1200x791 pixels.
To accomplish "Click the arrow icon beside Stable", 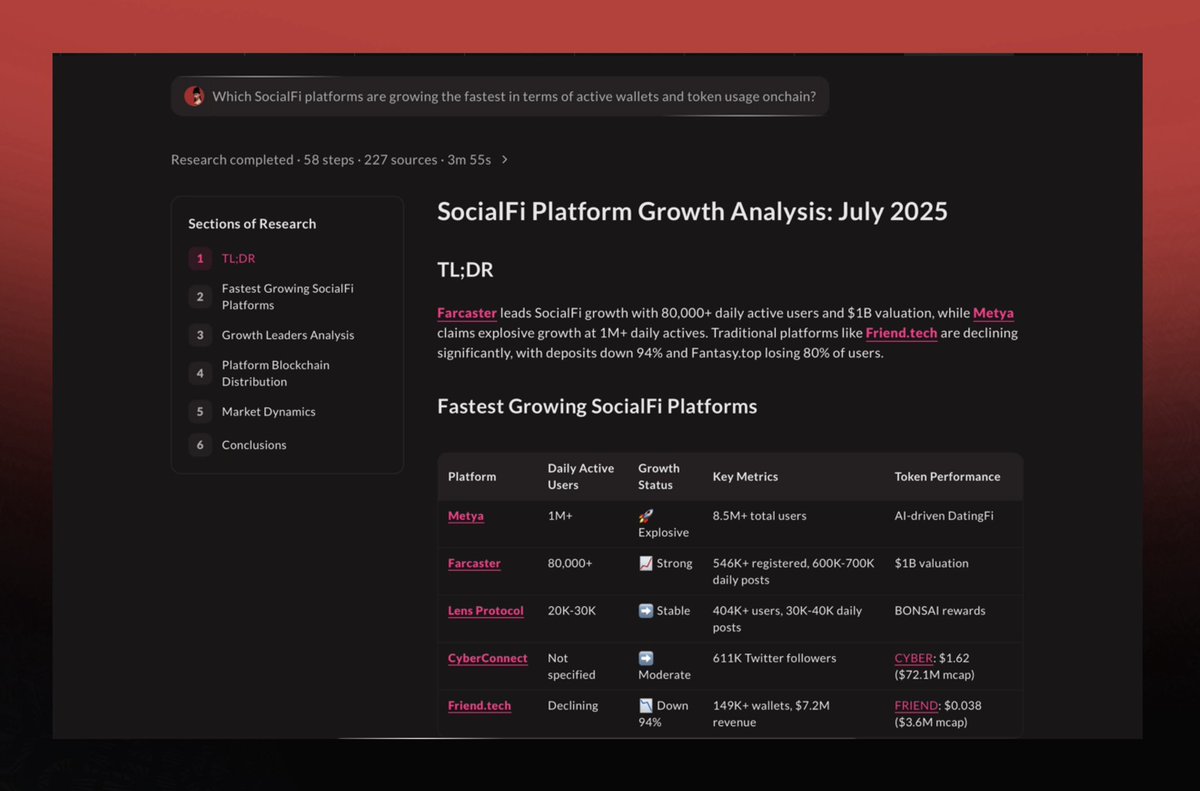I will point(646,610).
